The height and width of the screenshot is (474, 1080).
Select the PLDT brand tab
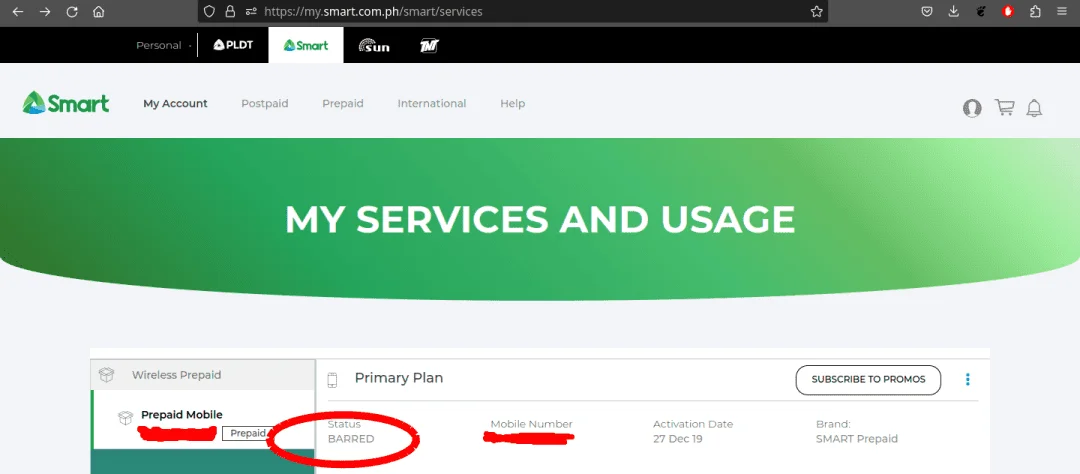(x=233, y=45)
